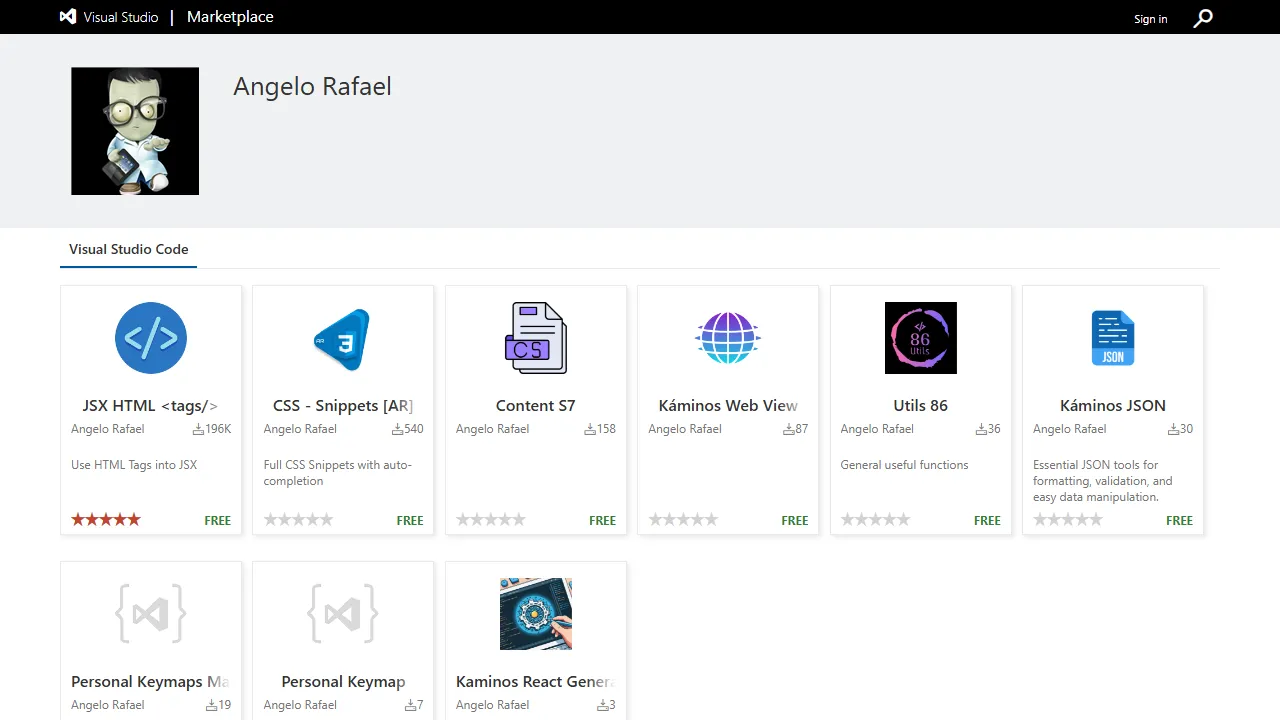Click the Angelo Rafael publisher name heading
This screenshot has width=1280, height=720.
311,86
